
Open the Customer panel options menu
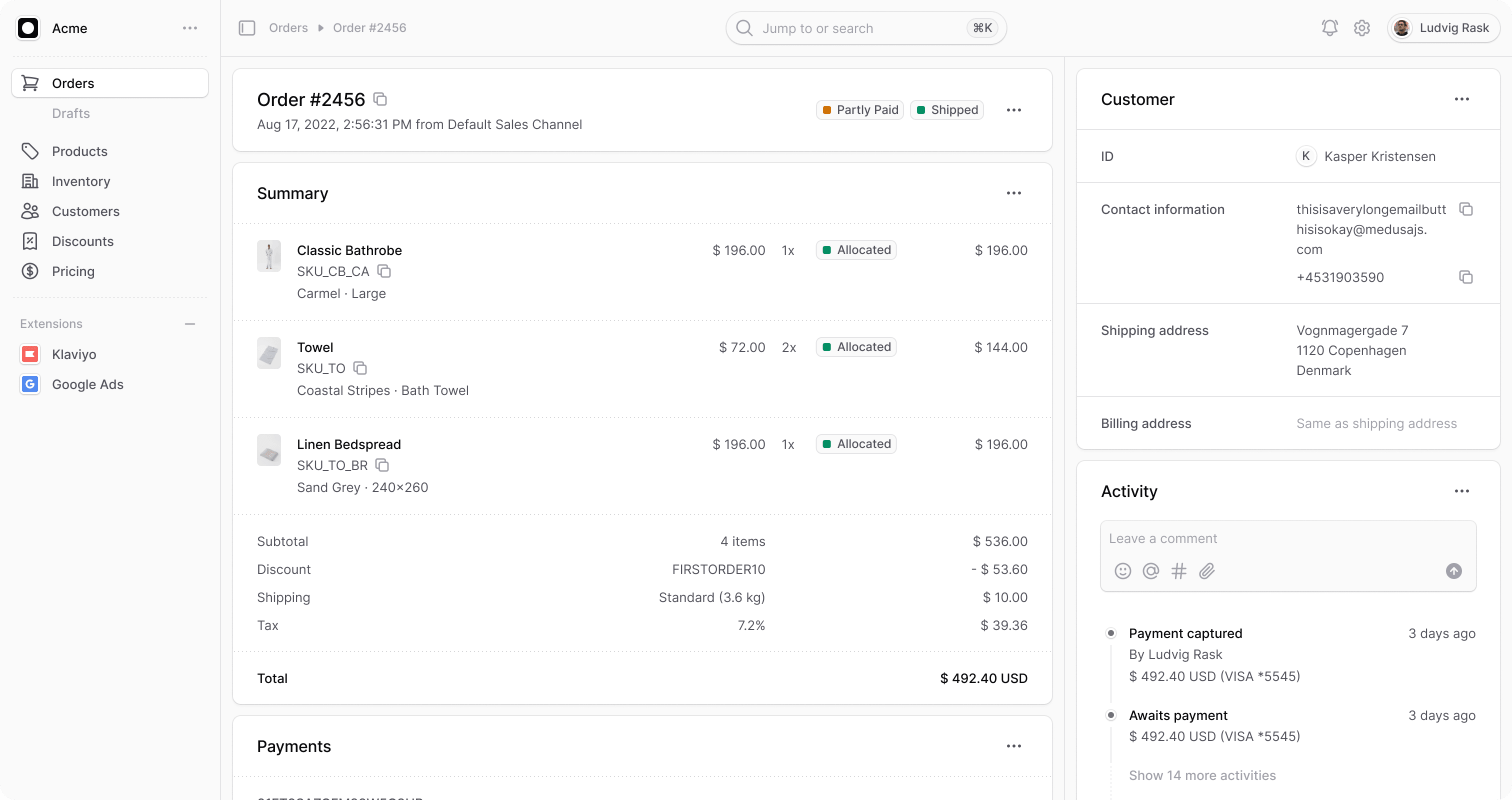[x=1462, y=98]
